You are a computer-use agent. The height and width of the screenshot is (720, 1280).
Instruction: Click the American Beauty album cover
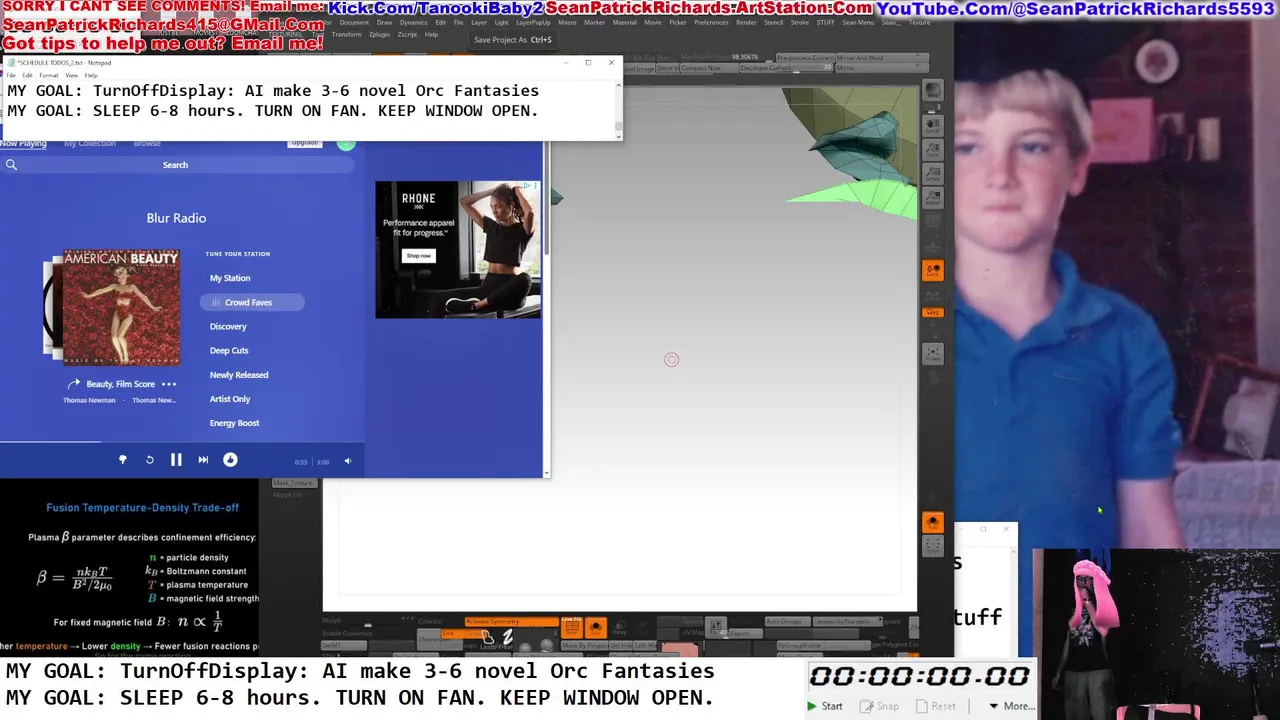point(122,307)
